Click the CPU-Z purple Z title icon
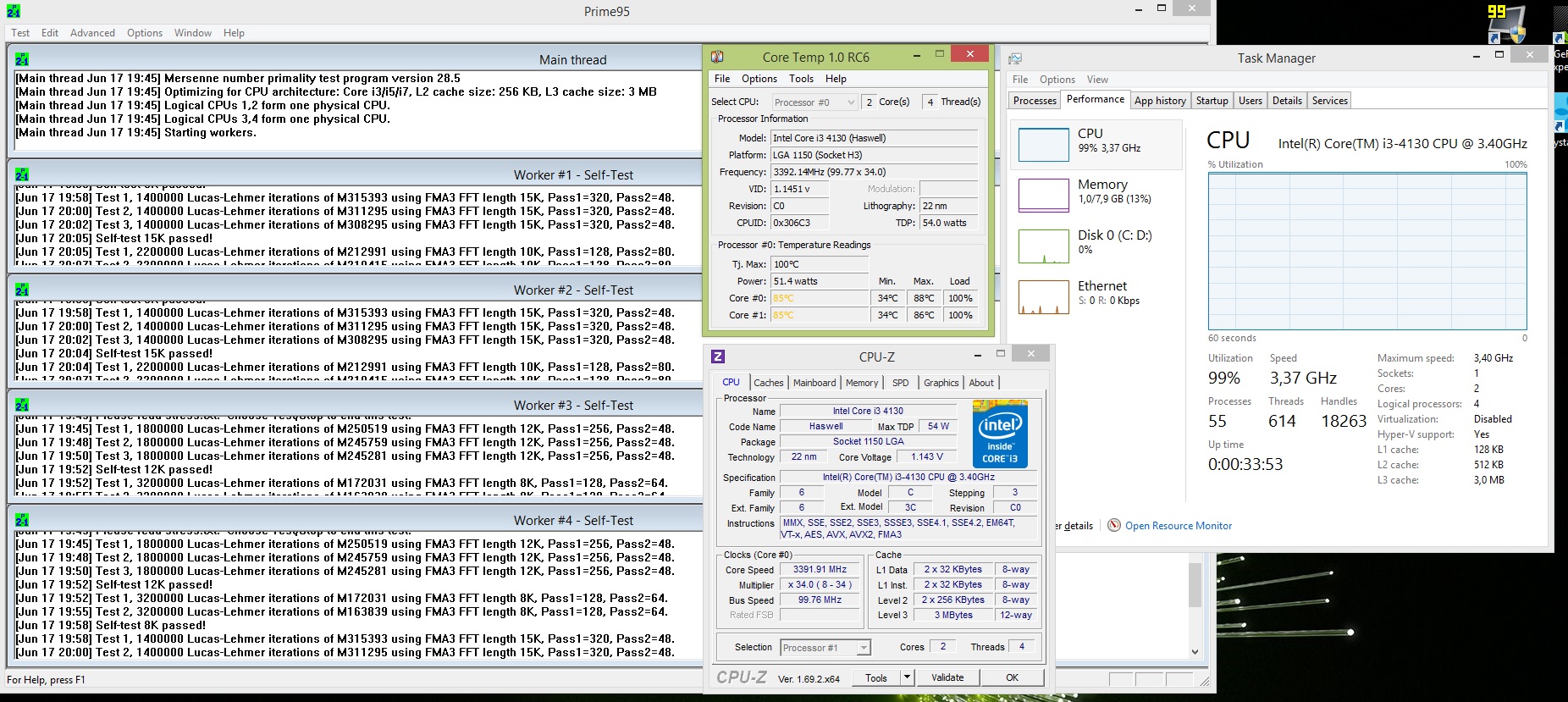Screen dimensions: 1568x702 [718, 357]
